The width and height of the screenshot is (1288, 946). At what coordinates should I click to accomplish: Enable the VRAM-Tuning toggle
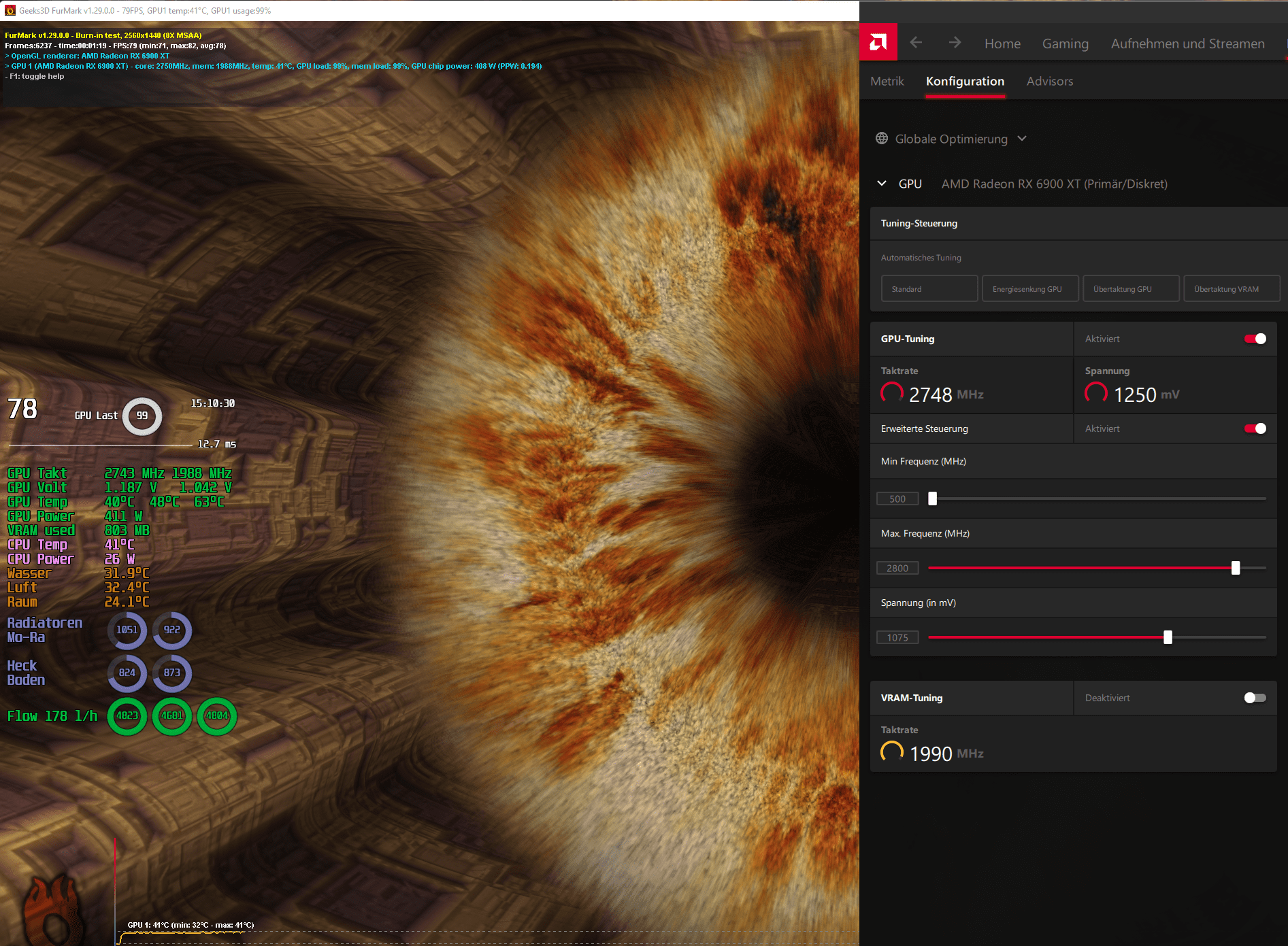tap(1255, 698)
